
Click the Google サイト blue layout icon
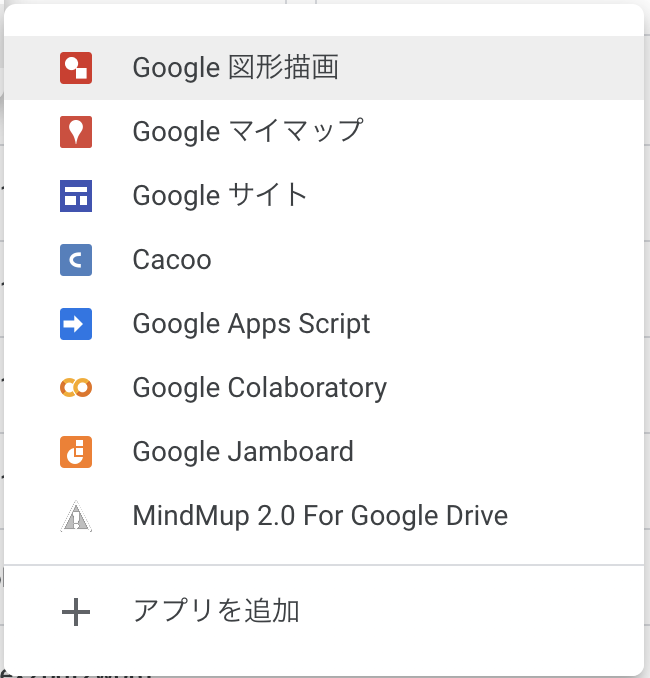click(x=76, y=196)
